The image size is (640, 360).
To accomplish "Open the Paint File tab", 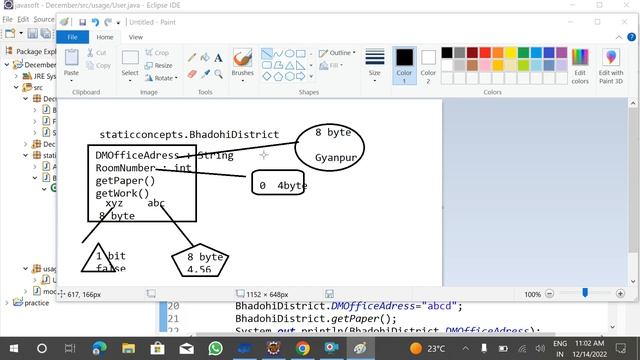I will click(72, 37).
